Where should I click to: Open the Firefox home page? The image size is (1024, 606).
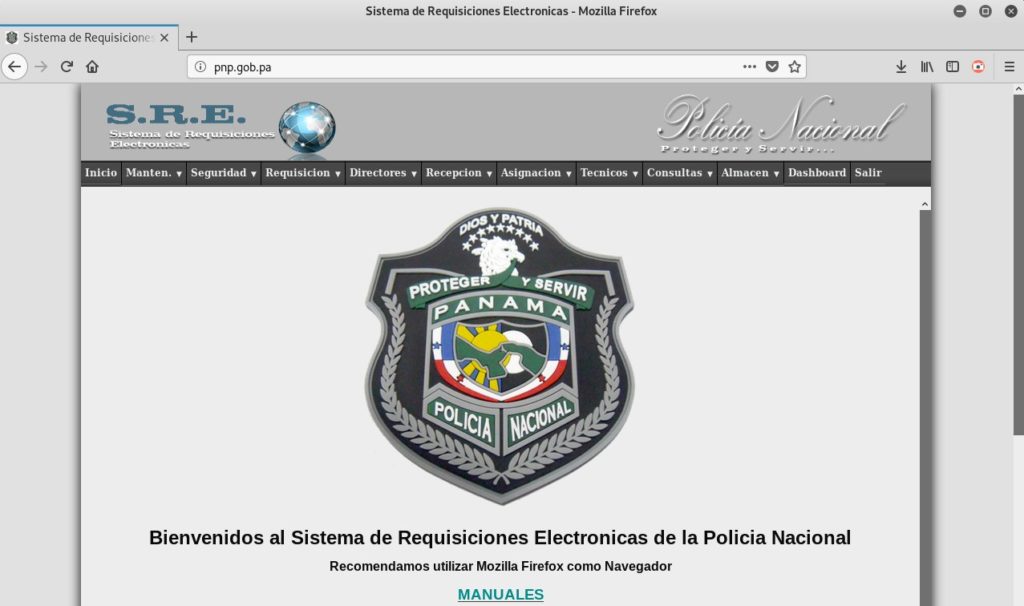coord(92,67)
